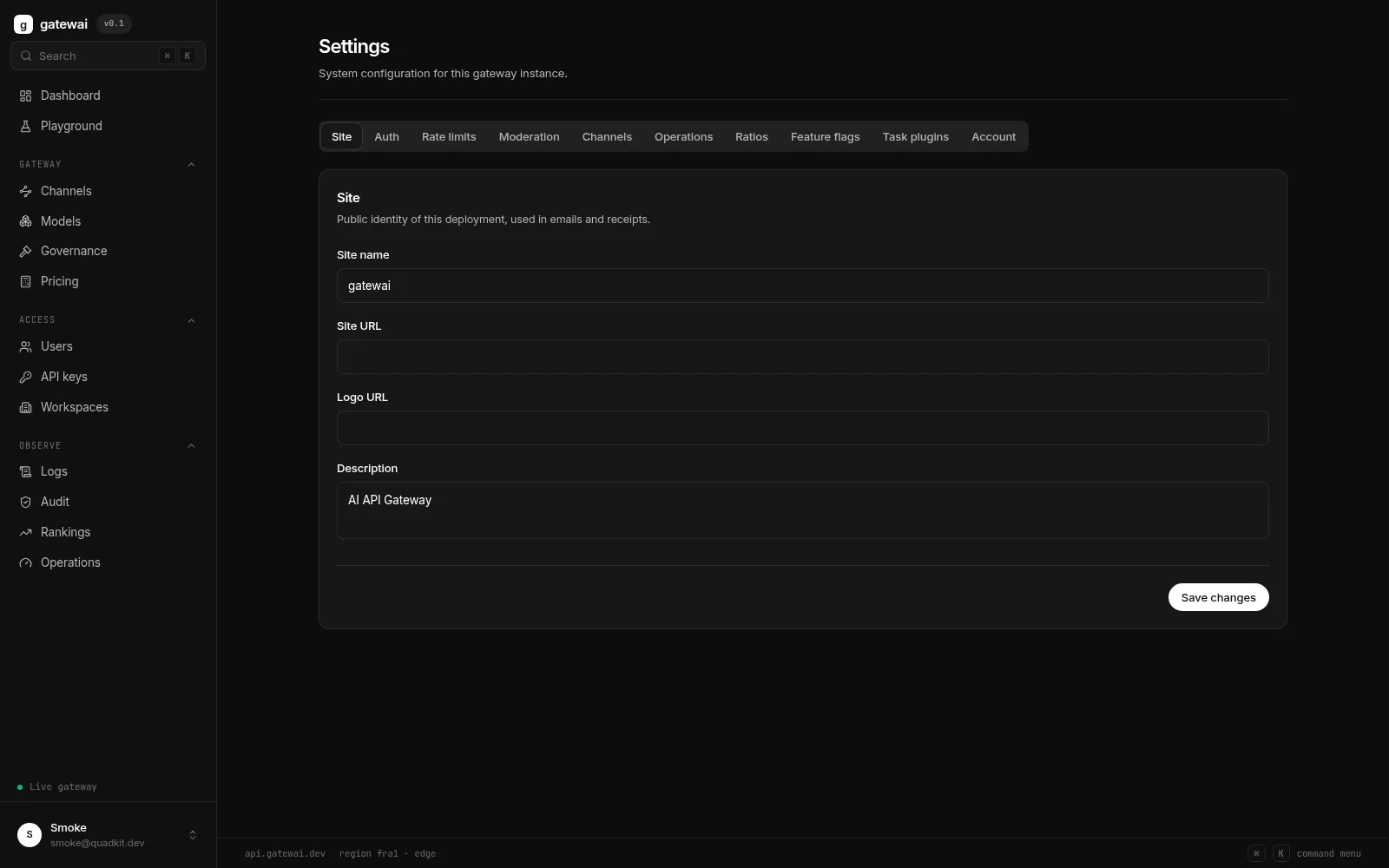This screenshot has width=1389, height=868.
Task: Click the Workspaces building icon
Action: coord(26,407)
